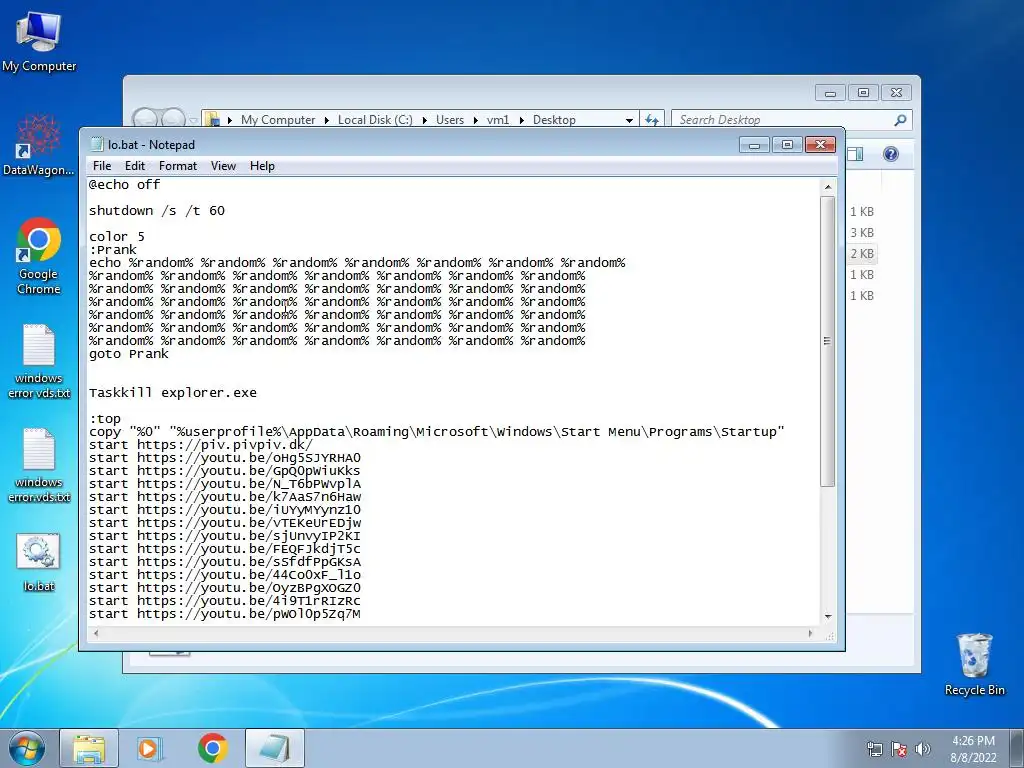Click the Explorer refresh button by the address bar
This screenshot has height=768, width=1024.
click(x=652, y=120)
